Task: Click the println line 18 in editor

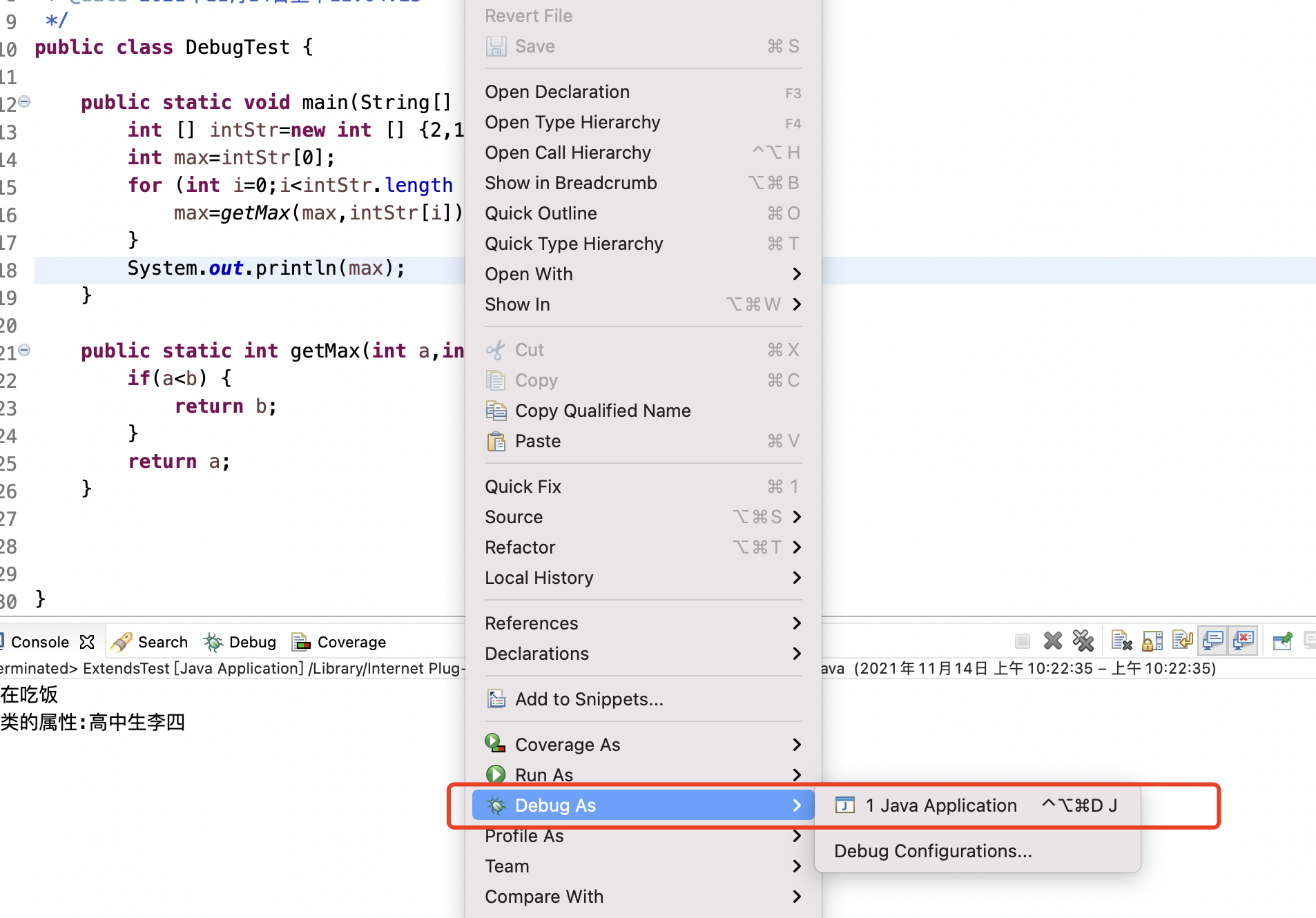Action: coord(267,268)
